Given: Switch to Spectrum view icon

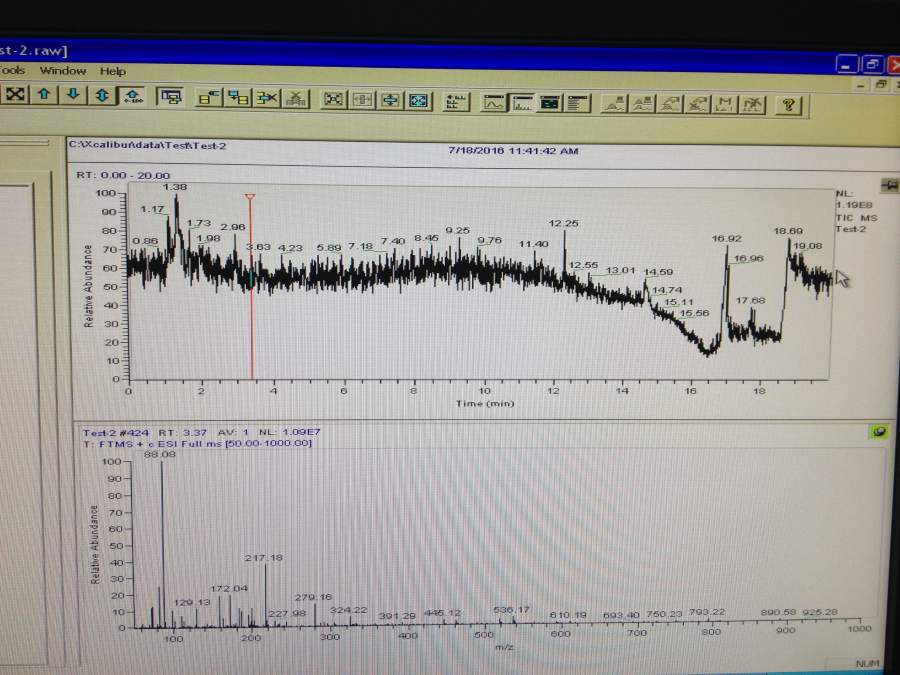Looking at the screenshot, I should pos(522,103).
